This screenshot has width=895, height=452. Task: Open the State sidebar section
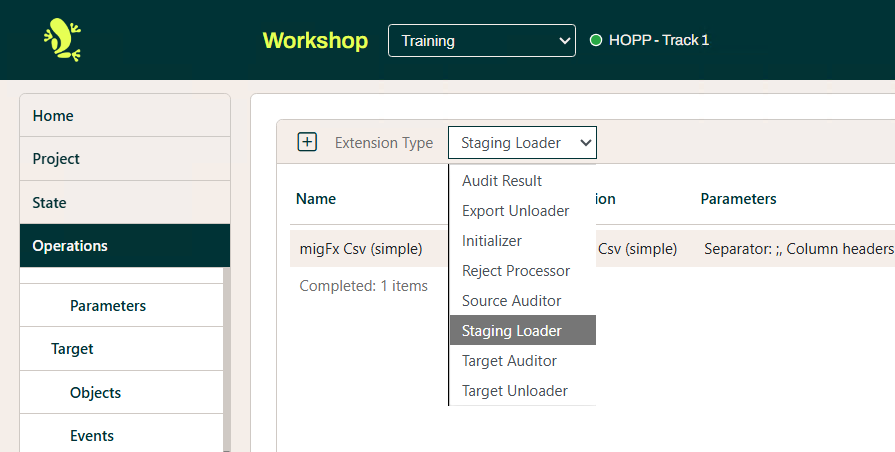(125, 203)
